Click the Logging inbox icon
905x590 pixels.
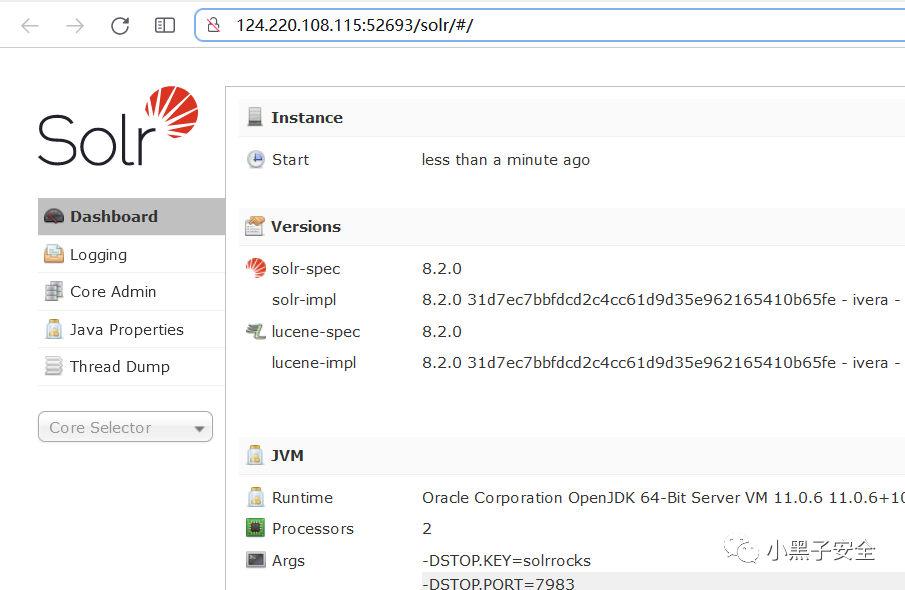(x=54, y=254)
